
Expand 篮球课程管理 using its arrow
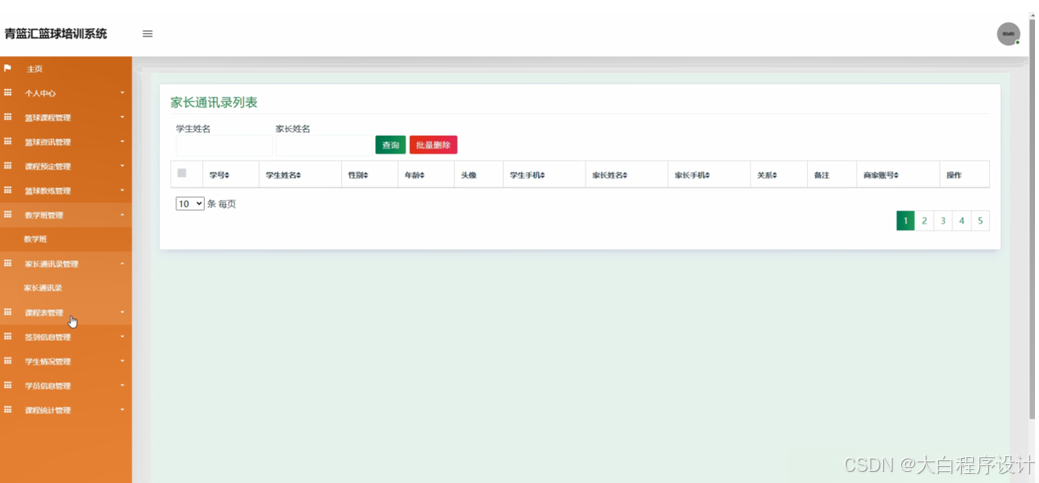point(123,117)
